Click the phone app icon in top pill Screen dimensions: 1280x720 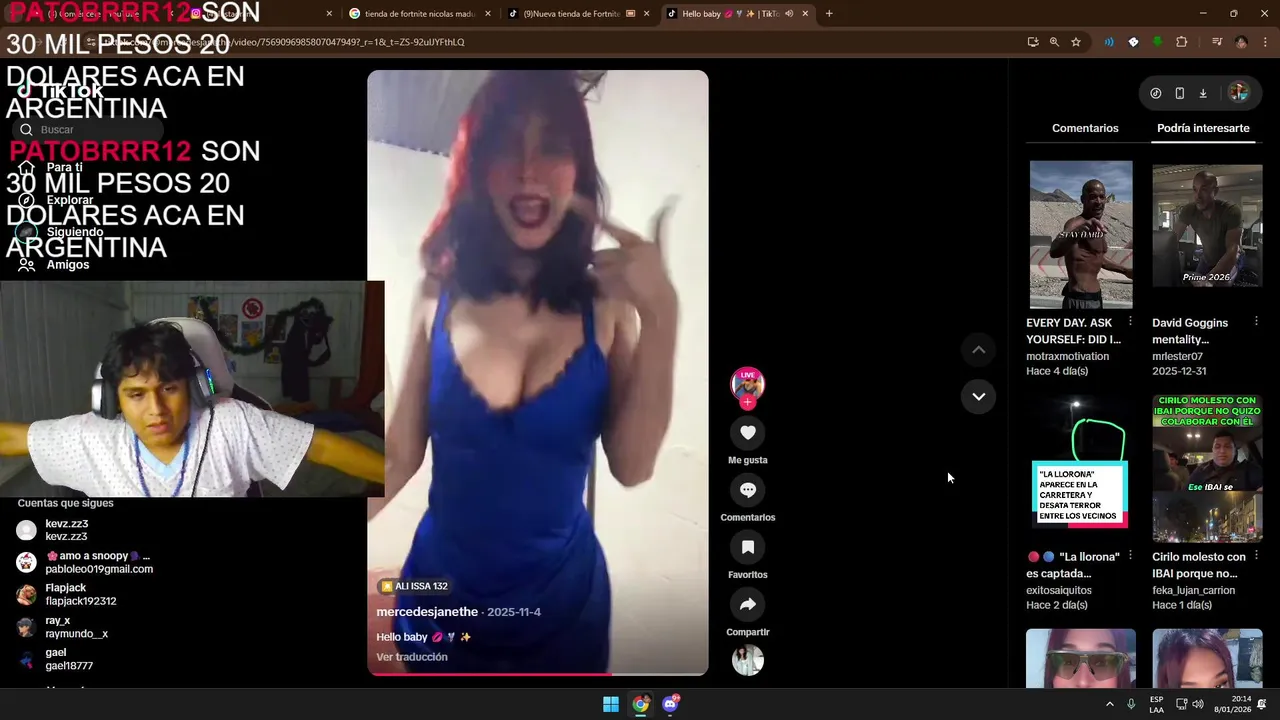[x=1180, y=93]
